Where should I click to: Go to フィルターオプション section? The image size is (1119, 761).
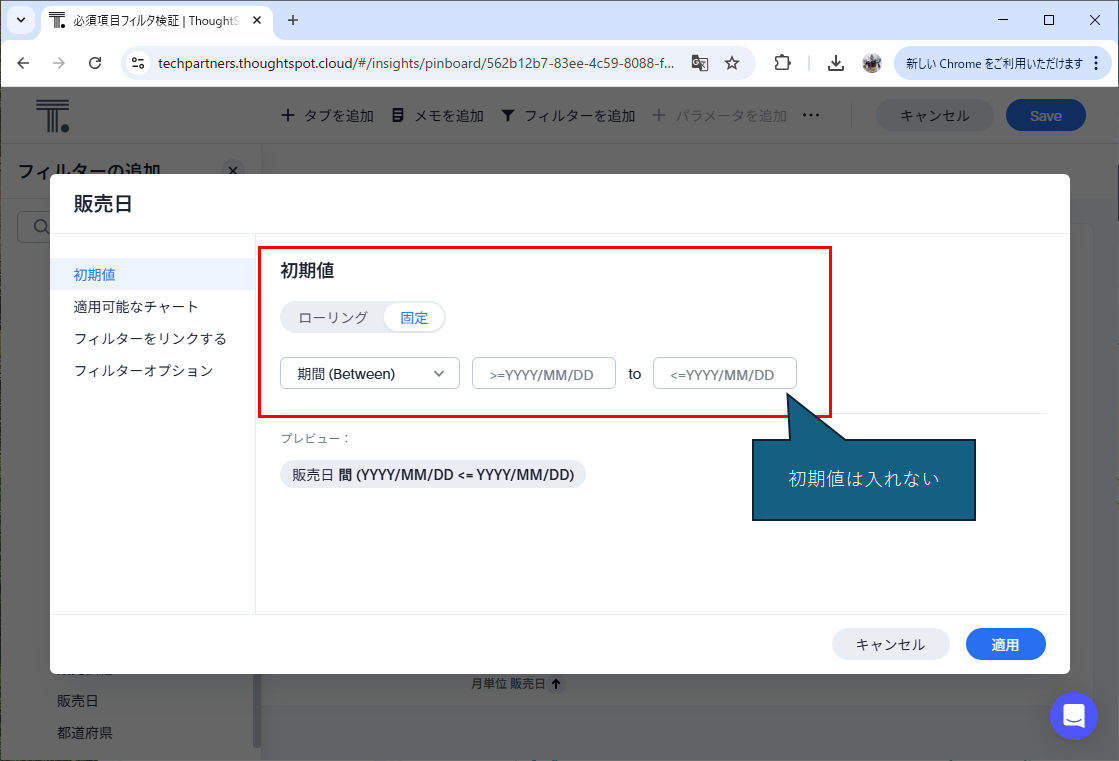(143, 371)
